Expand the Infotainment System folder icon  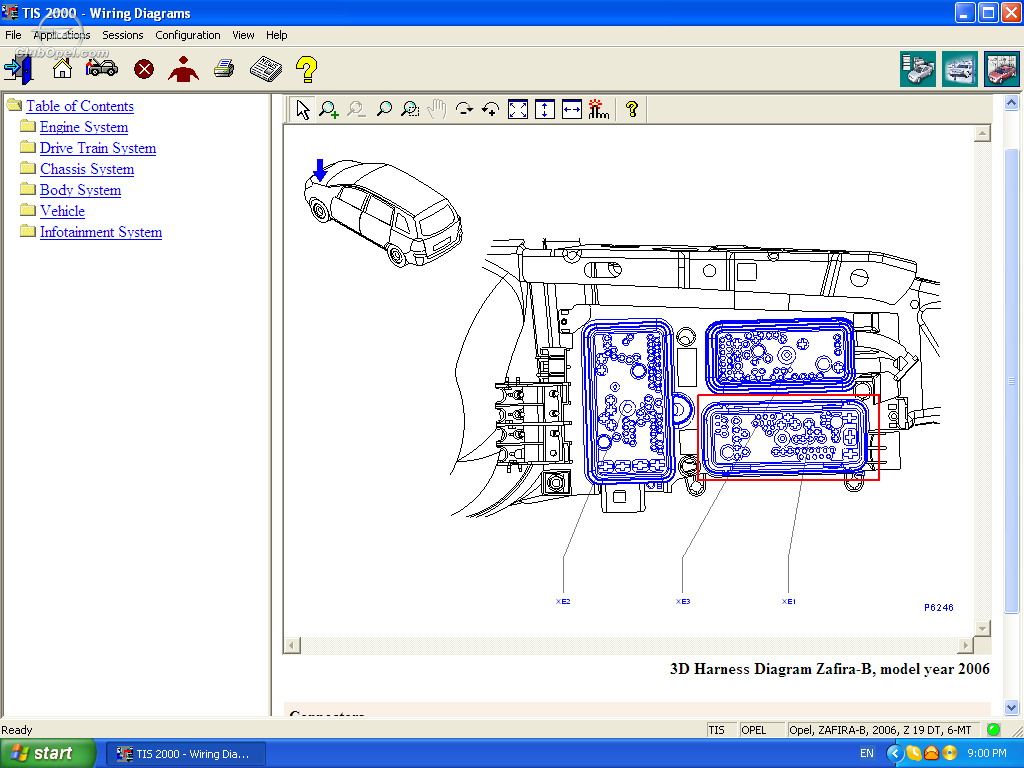pos(27,231)
